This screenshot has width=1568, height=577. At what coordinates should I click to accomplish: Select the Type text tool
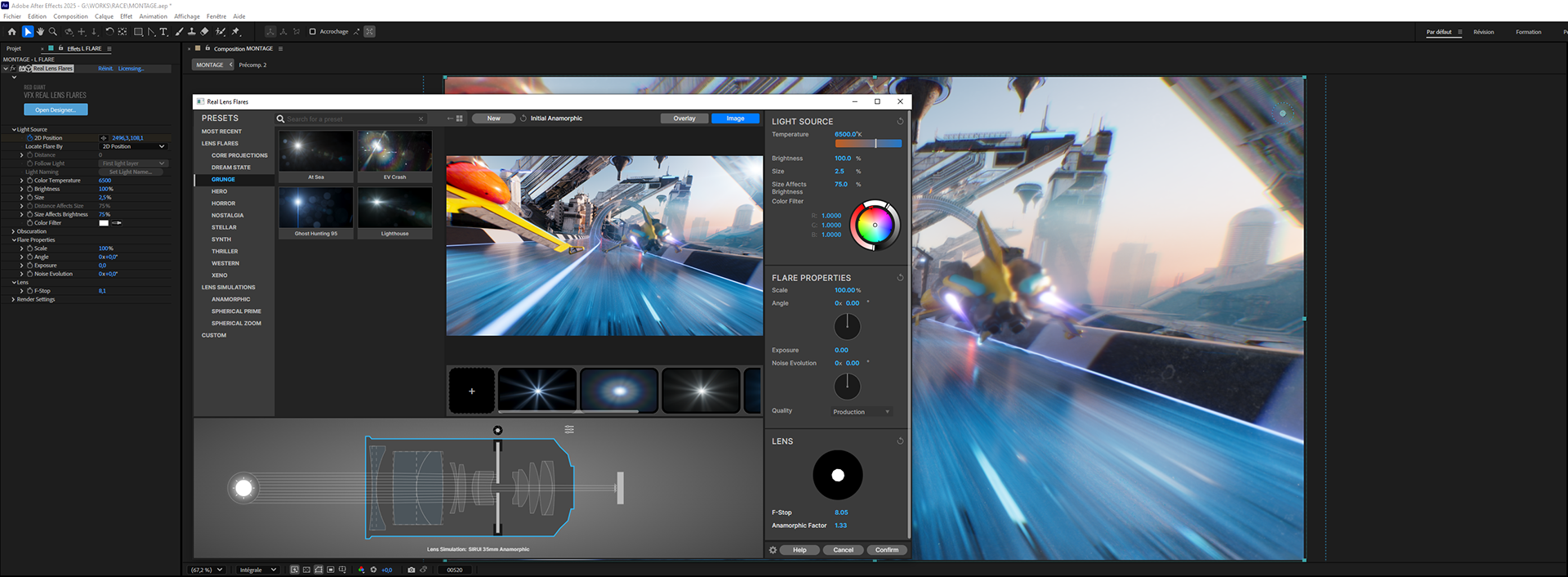163,32
